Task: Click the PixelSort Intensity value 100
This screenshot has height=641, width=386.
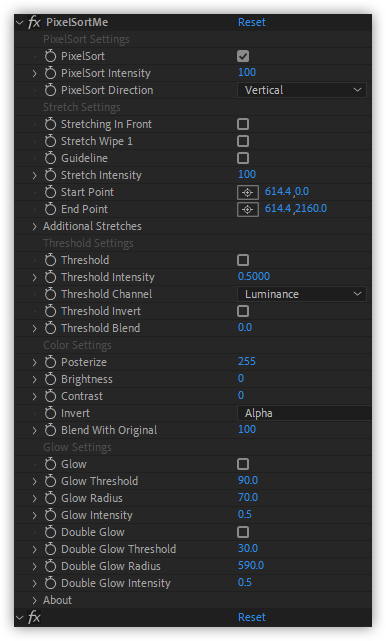Action: 247,72
